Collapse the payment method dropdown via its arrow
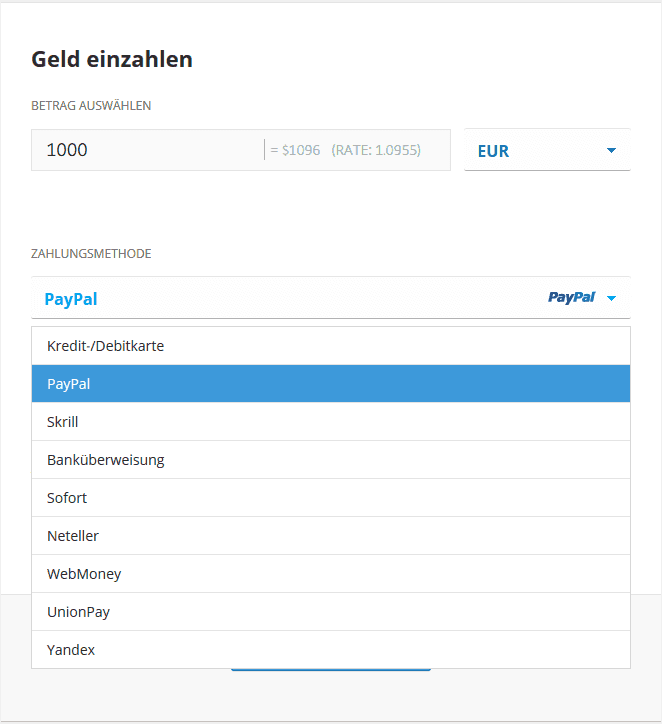Image resolution: width=662 pixels, height=724 pixels. [x=611, y=298]
